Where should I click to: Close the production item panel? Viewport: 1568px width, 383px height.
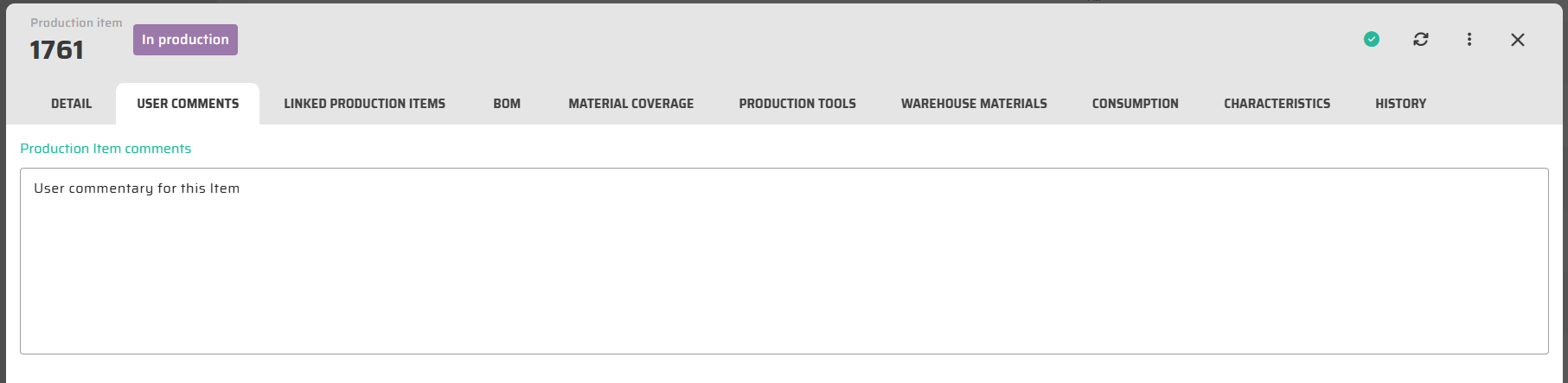[x=1518, y=40]
